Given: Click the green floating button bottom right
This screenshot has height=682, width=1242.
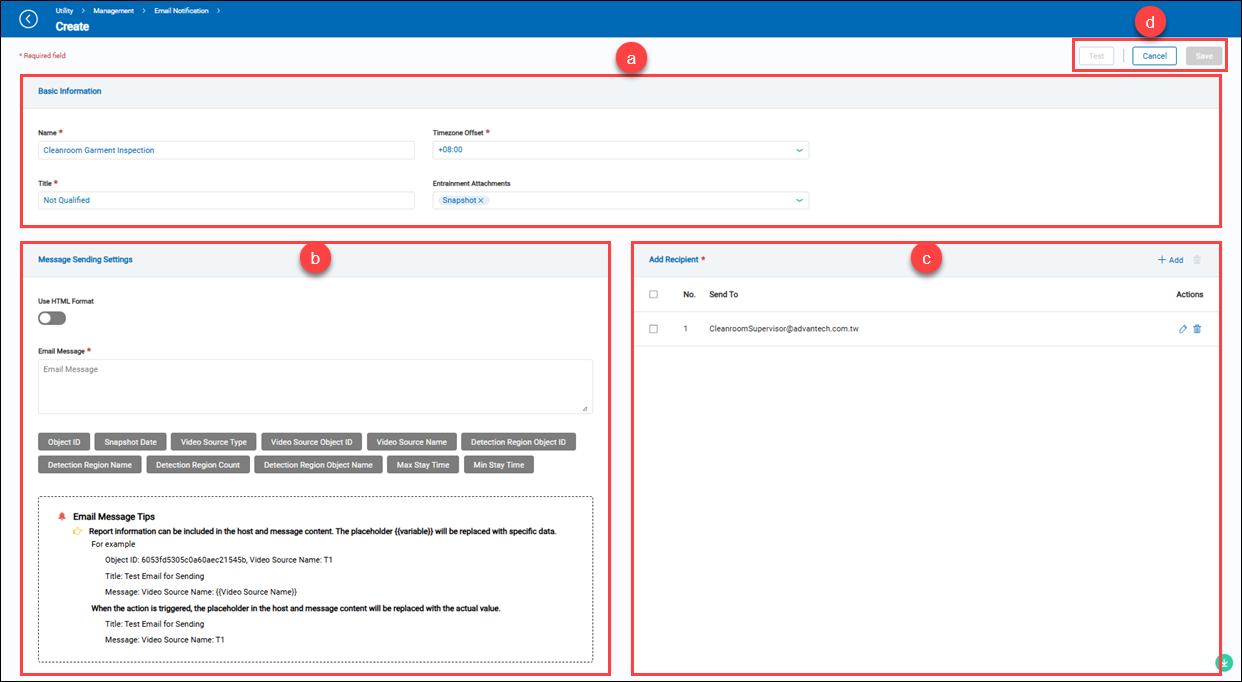Looking at the screenshot, I should [1223, 662].
